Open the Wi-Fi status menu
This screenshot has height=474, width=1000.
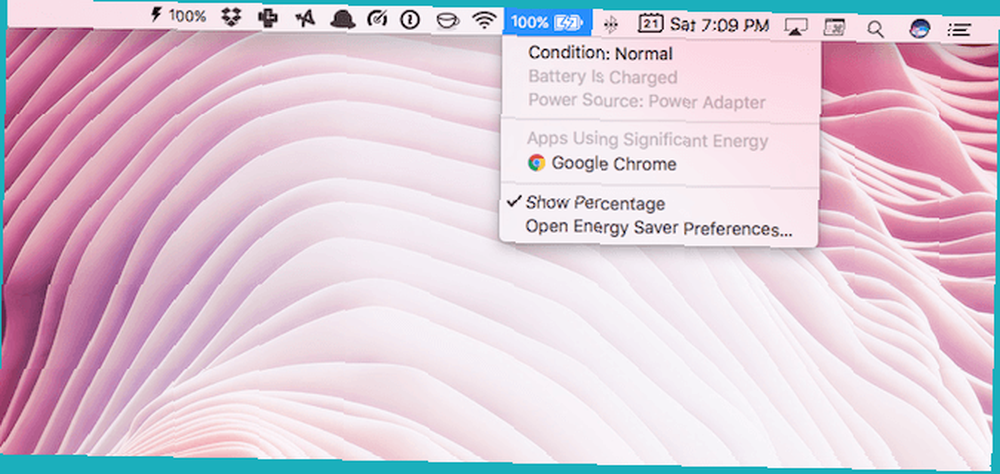485,22
